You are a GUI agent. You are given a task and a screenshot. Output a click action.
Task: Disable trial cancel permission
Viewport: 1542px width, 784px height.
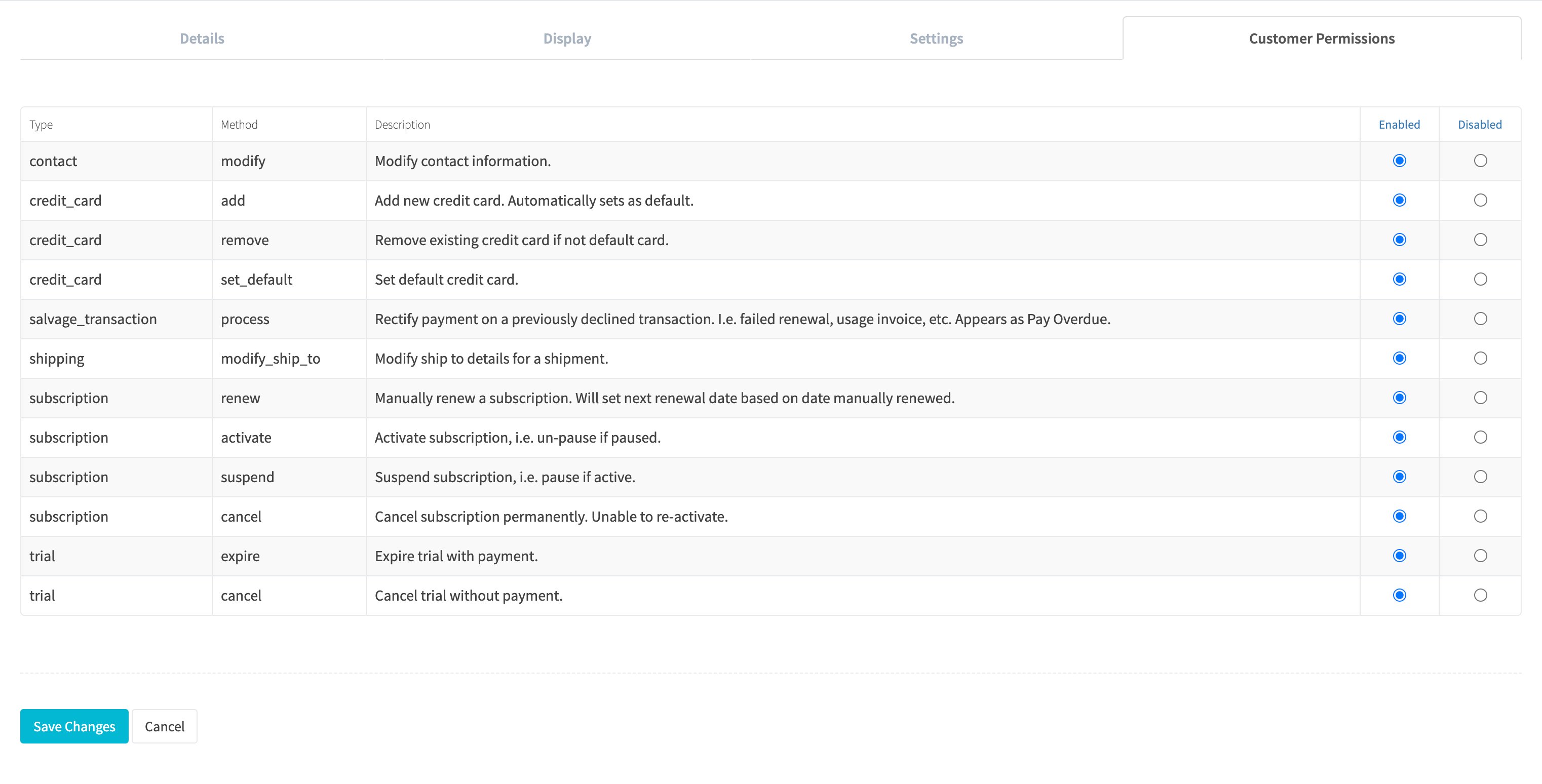[1480, 595]
